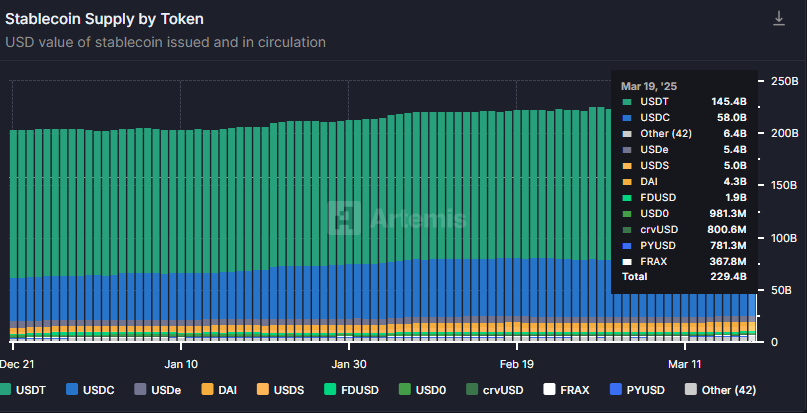This screenshot has width=807, height=413.
Task: Click the 250B y-axis label
Action: pos(784,81)
